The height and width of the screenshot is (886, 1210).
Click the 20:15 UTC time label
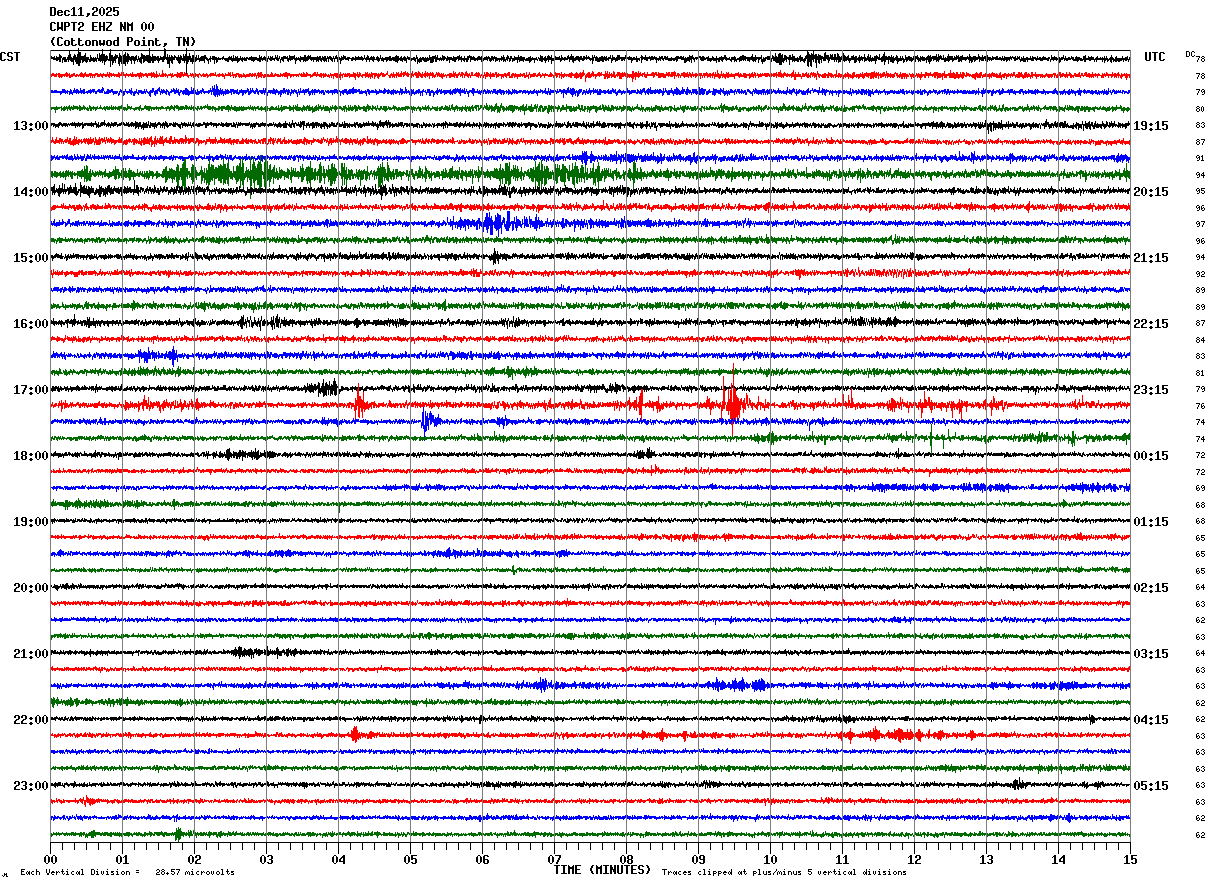(x=1150, y=192)
